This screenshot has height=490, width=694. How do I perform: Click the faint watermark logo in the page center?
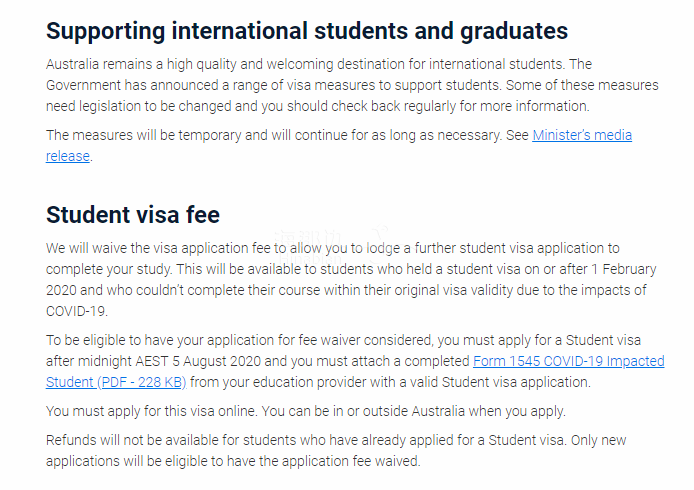330,245
